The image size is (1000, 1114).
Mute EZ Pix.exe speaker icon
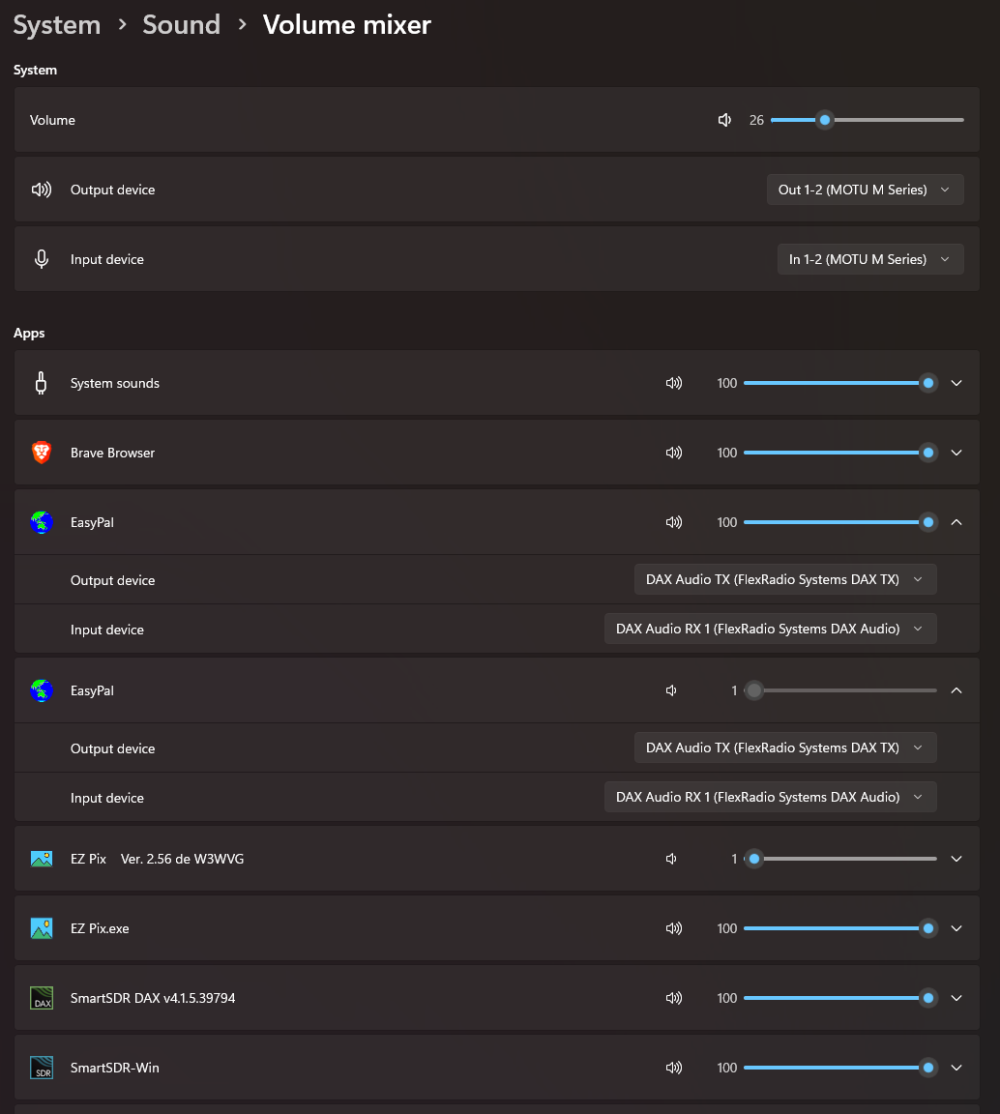coord(674,929)
